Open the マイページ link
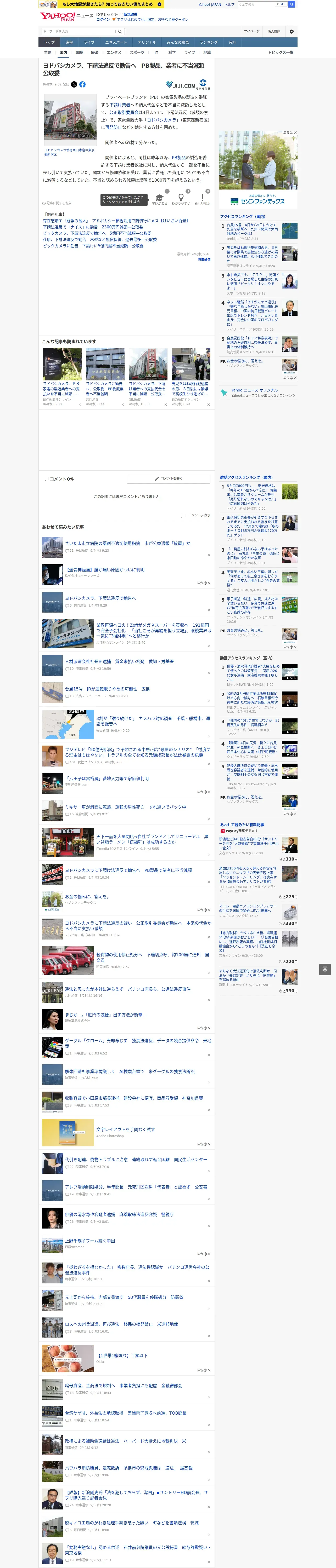 pyautogui.click(x=251, y=32)
